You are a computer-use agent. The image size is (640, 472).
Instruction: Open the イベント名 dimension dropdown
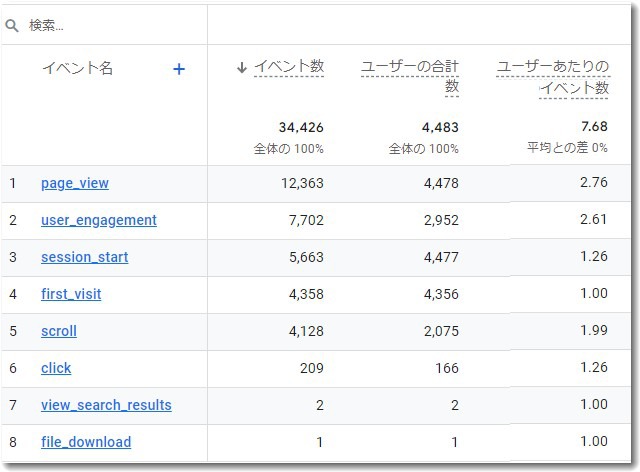(x=77, y=69)
